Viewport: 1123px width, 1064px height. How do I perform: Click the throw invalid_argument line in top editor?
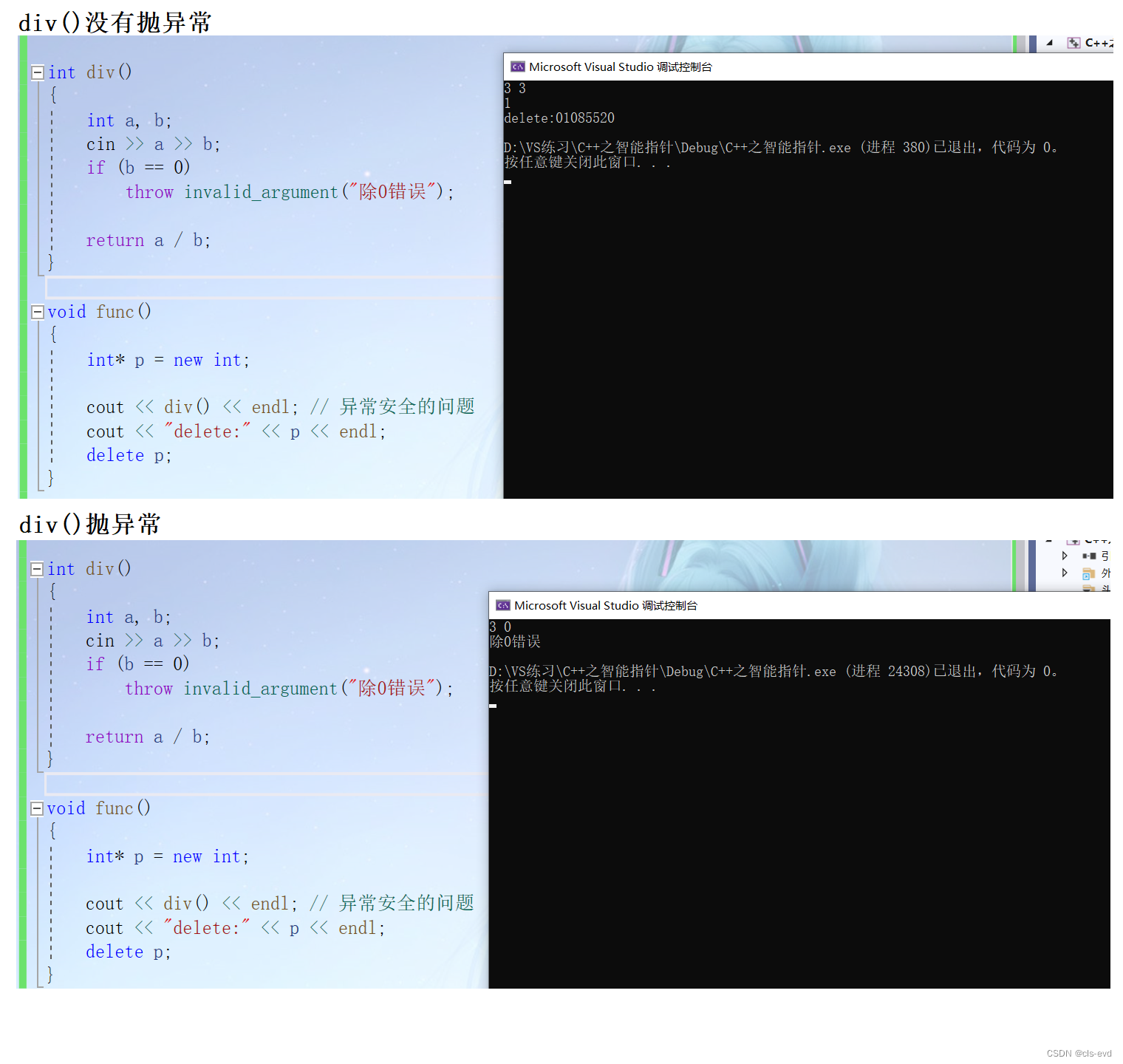[290, 192]
